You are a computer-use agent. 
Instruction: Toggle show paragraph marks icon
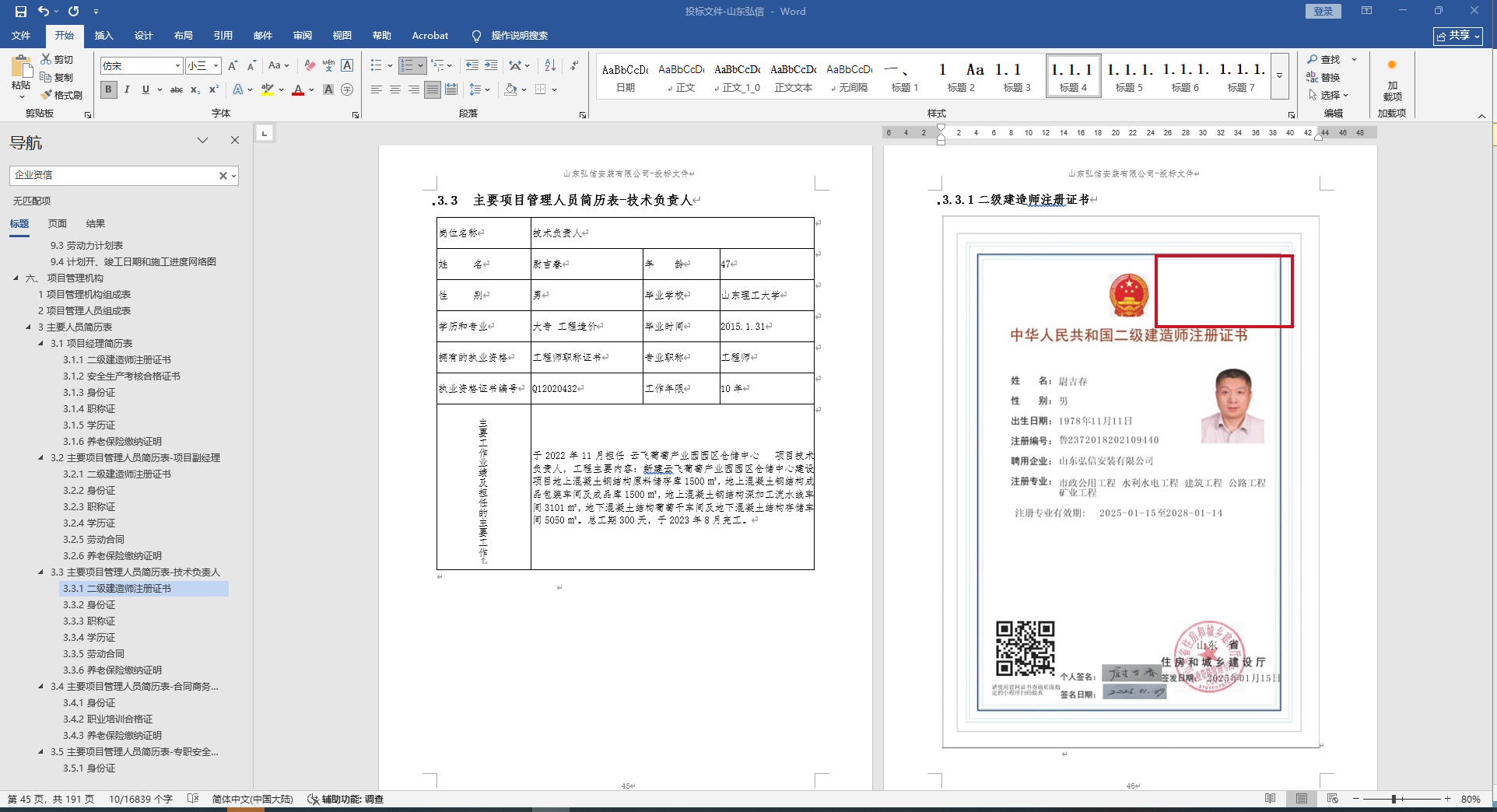tap(574, 66)
